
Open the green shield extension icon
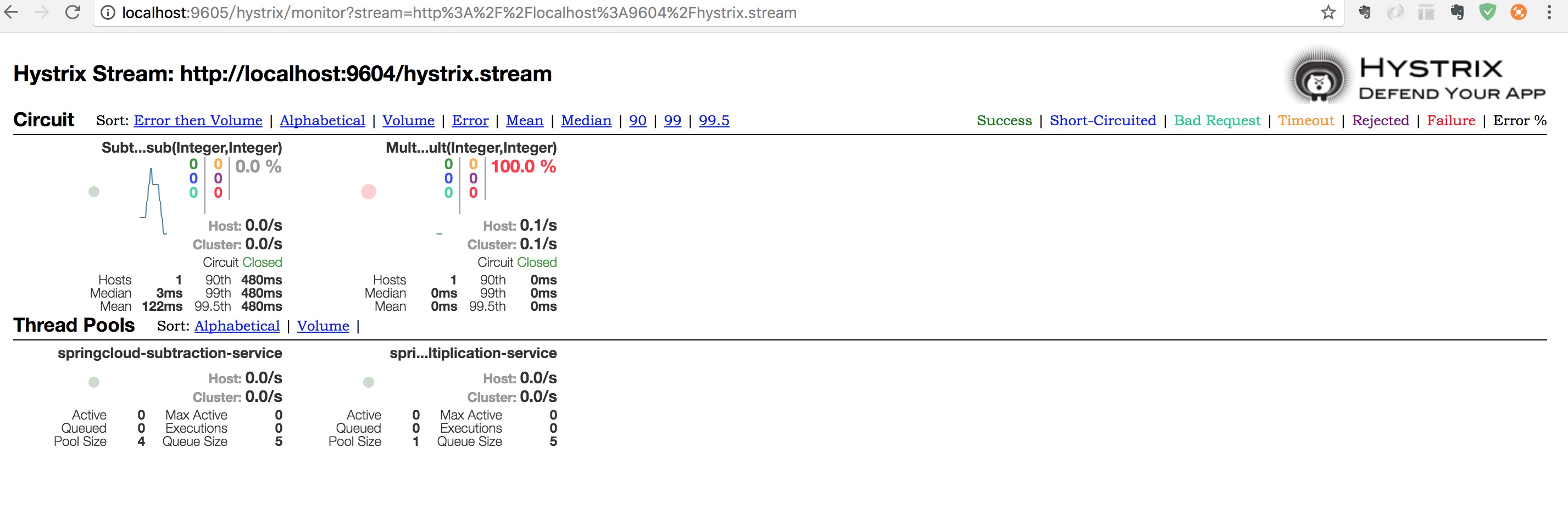(x=1488, y=12)
